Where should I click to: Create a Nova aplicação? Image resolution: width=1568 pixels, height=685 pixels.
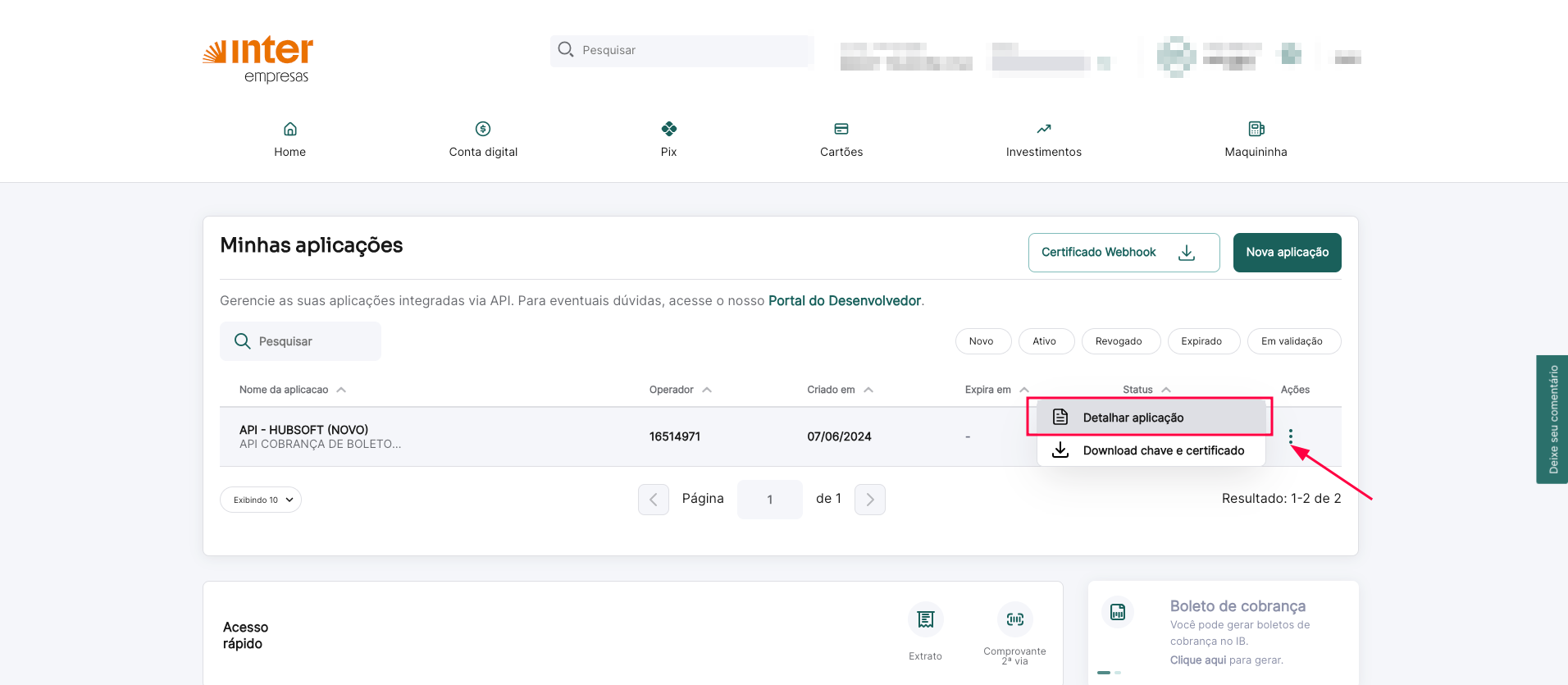click(1288, 253)
